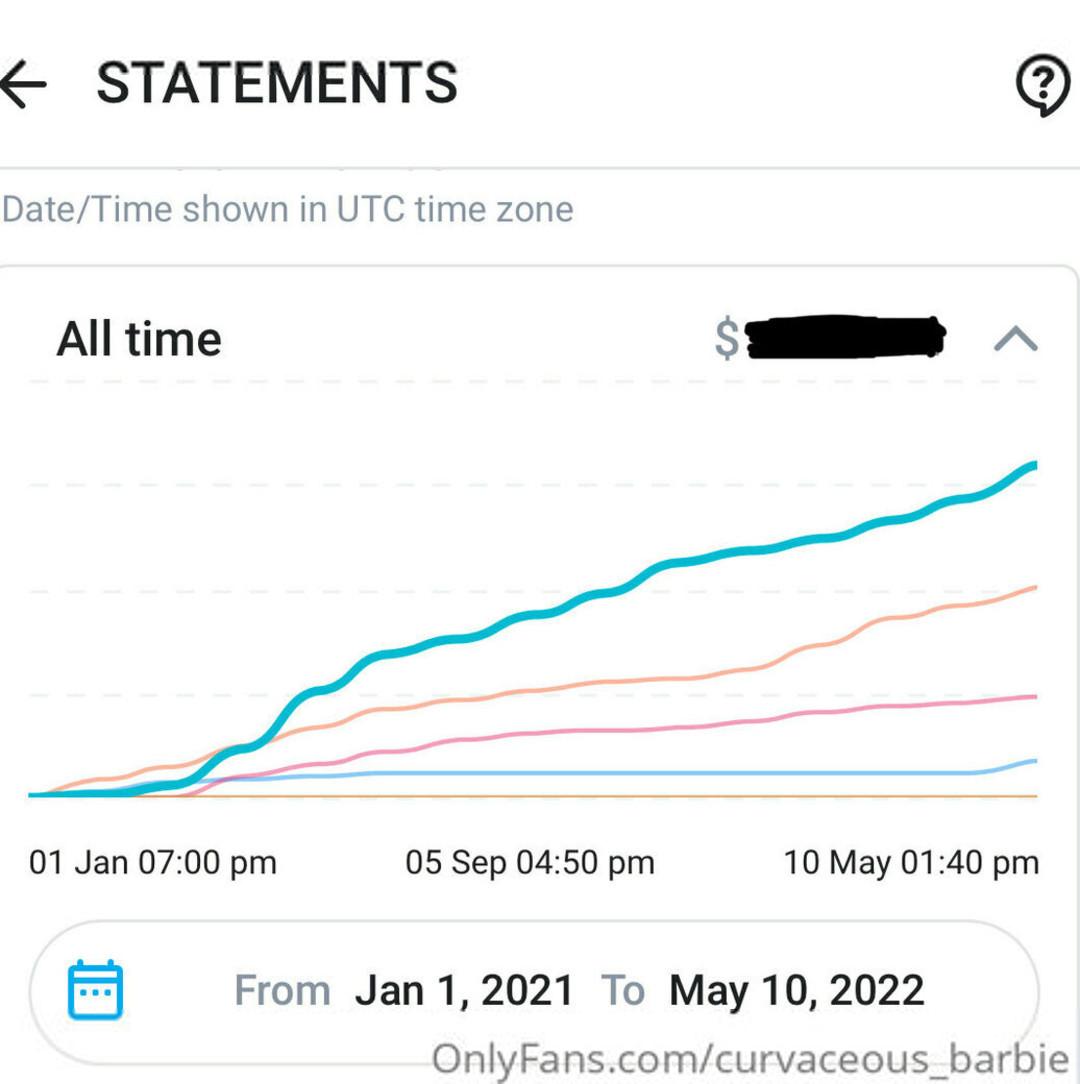Tap the light blue flat chart line
The image size is (1080, 1084).
[622, 773]
